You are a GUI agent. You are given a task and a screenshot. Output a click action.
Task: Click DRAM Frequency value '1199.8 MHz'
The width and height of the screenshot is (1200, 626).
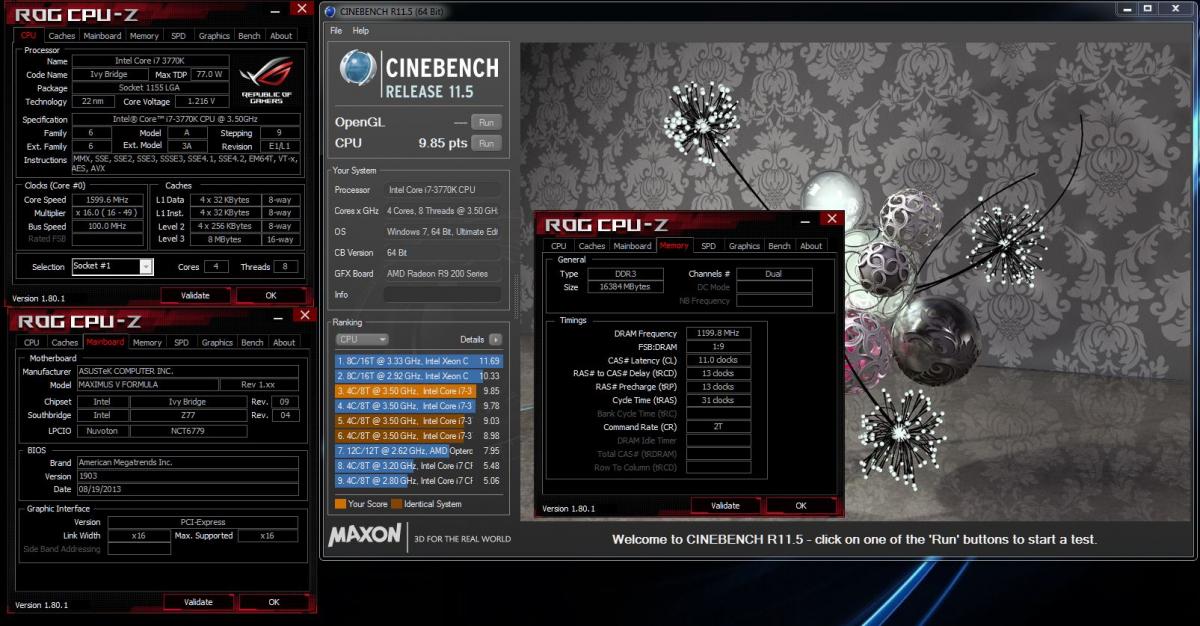[x=718, y=334]
